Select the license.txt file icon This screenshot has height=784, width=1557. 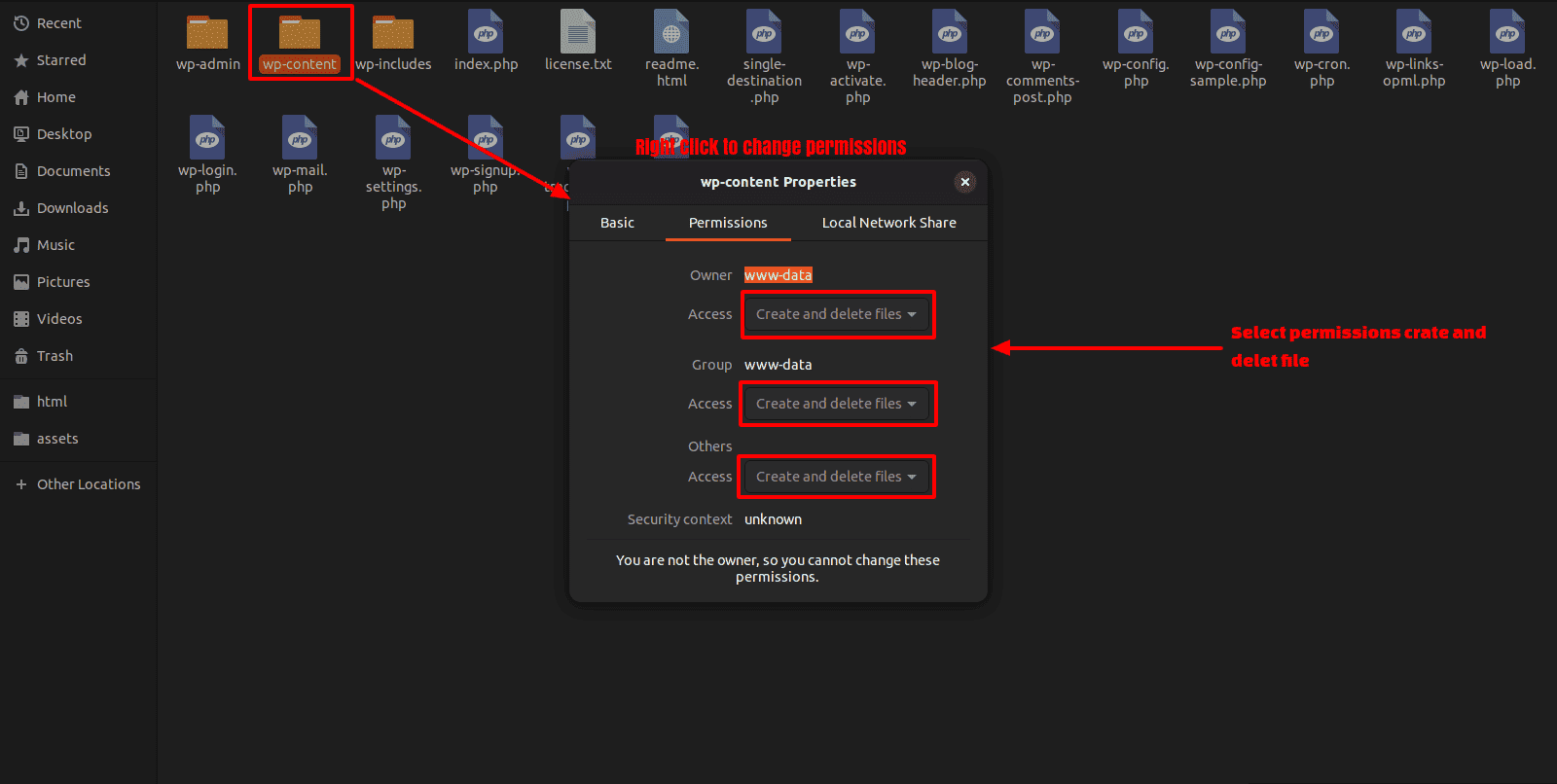[578, 31]
